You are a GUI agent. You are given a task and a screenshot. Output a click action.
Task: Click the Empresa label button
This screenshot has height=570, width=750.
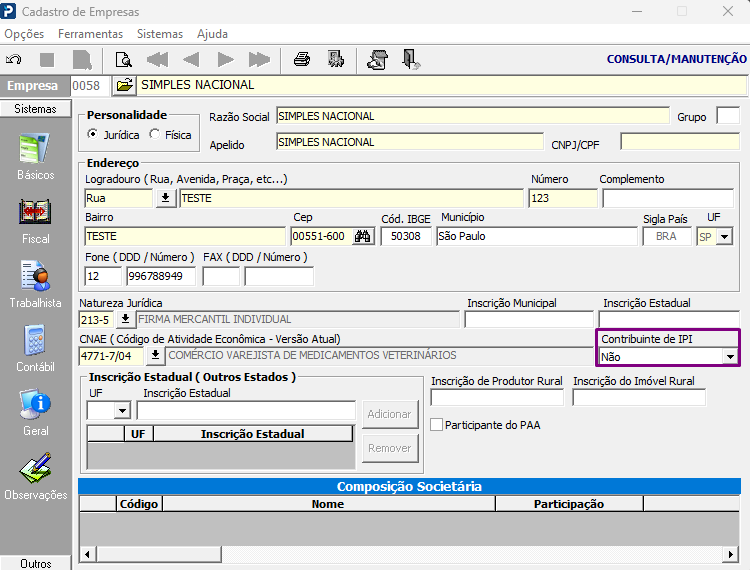point(33,86)
